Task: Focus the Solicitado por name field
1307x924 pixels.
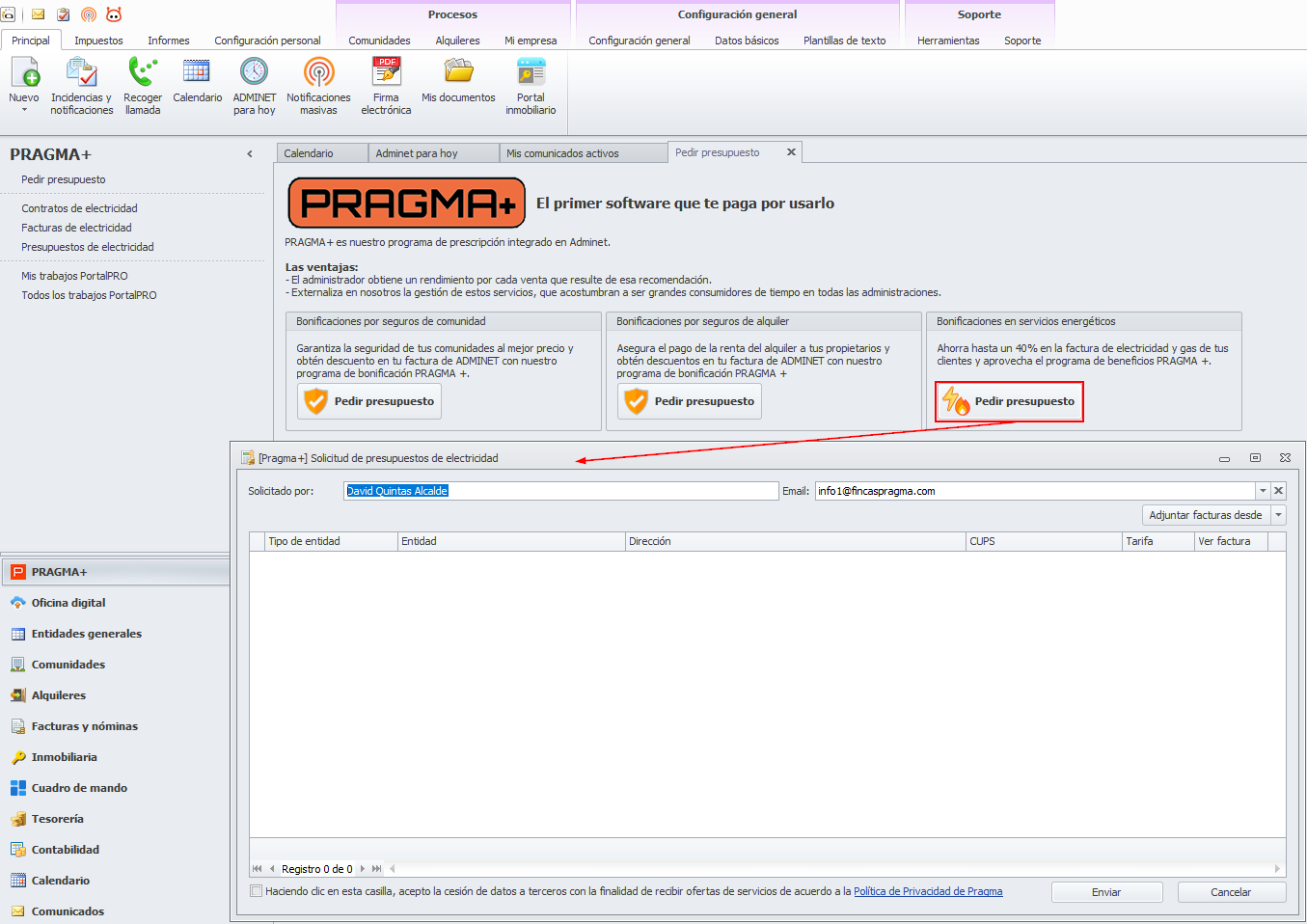Action: [560, 491]
